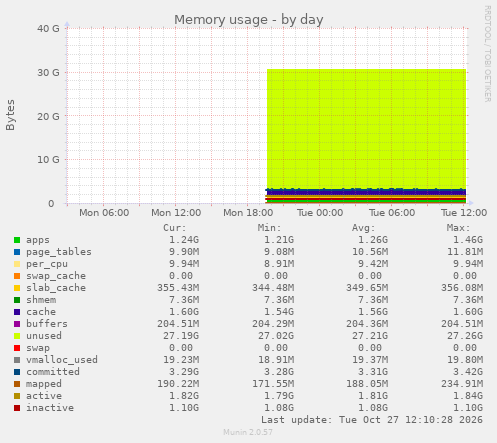The image size is (497, 443).
Task: Click the 'swap' legend label
Action: tap(38, 348)
